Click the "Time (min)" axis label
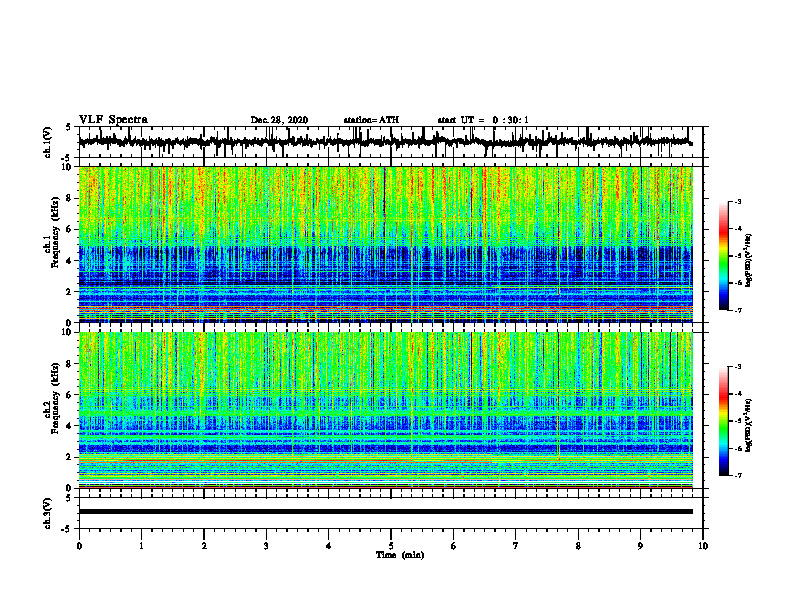792x612 pixels. 400,555
